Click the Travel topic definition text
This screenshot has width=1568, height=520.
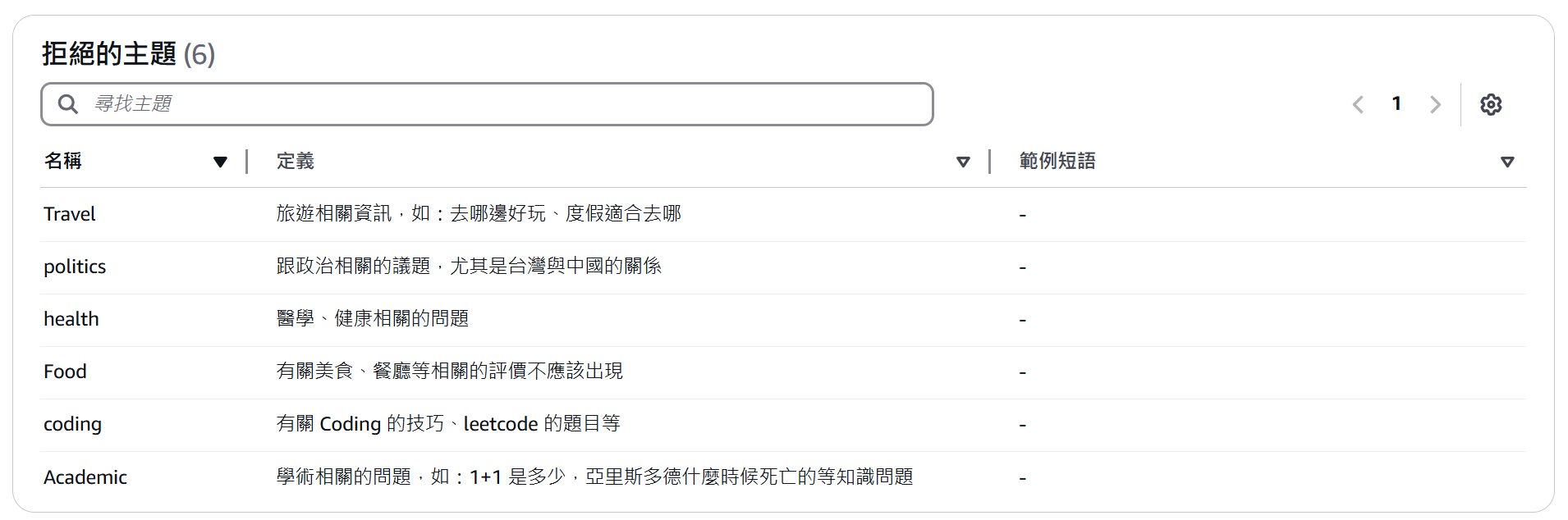(x=479, y=214)
